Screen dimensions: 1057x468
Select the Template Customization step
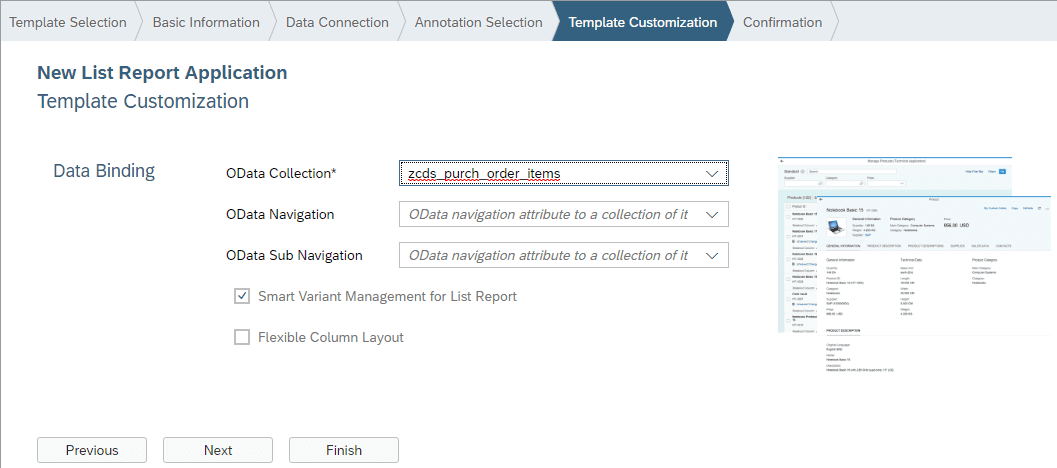pos(642,22)
